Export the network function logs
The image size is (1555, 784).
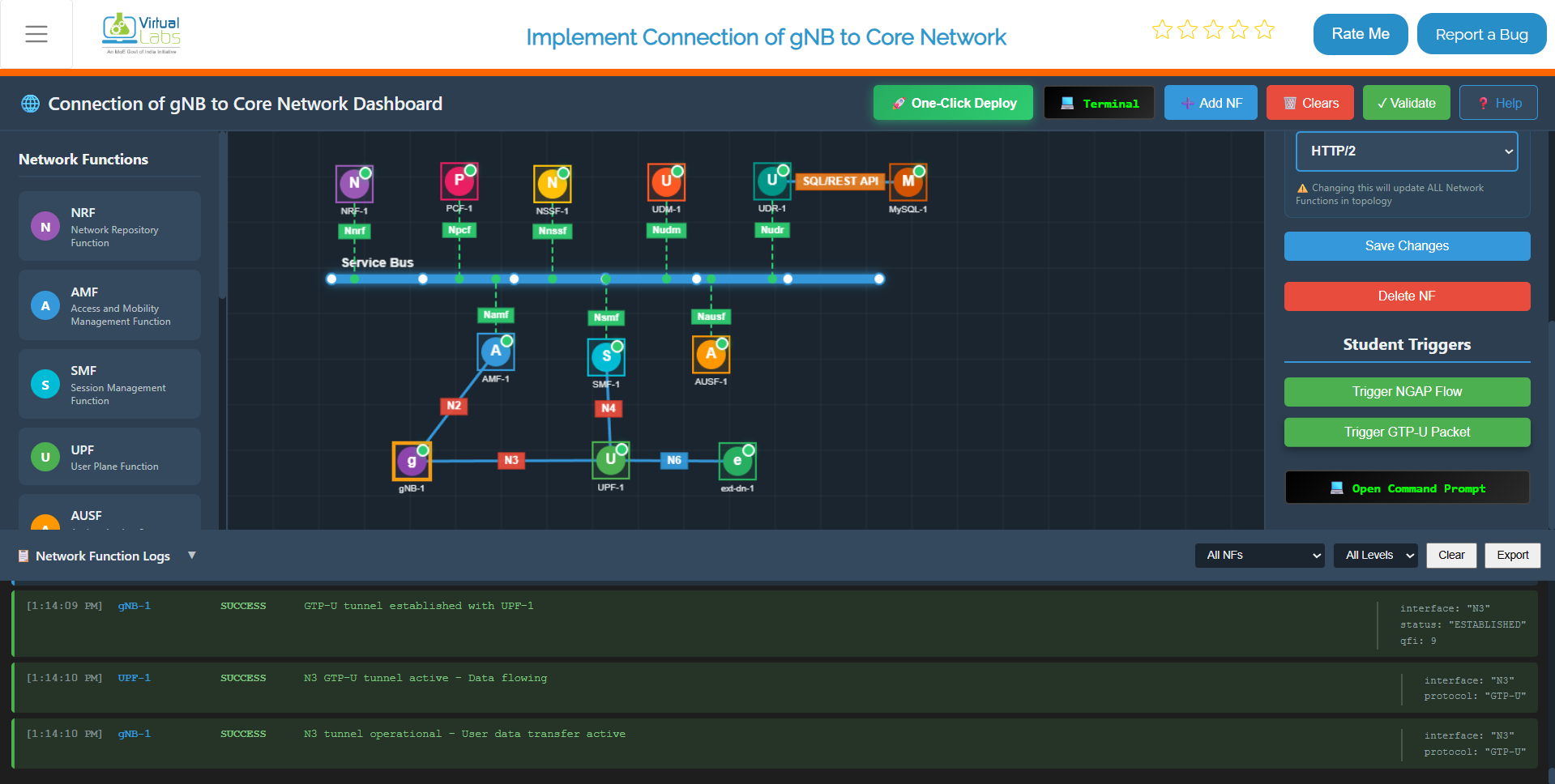coord(1512,556)
